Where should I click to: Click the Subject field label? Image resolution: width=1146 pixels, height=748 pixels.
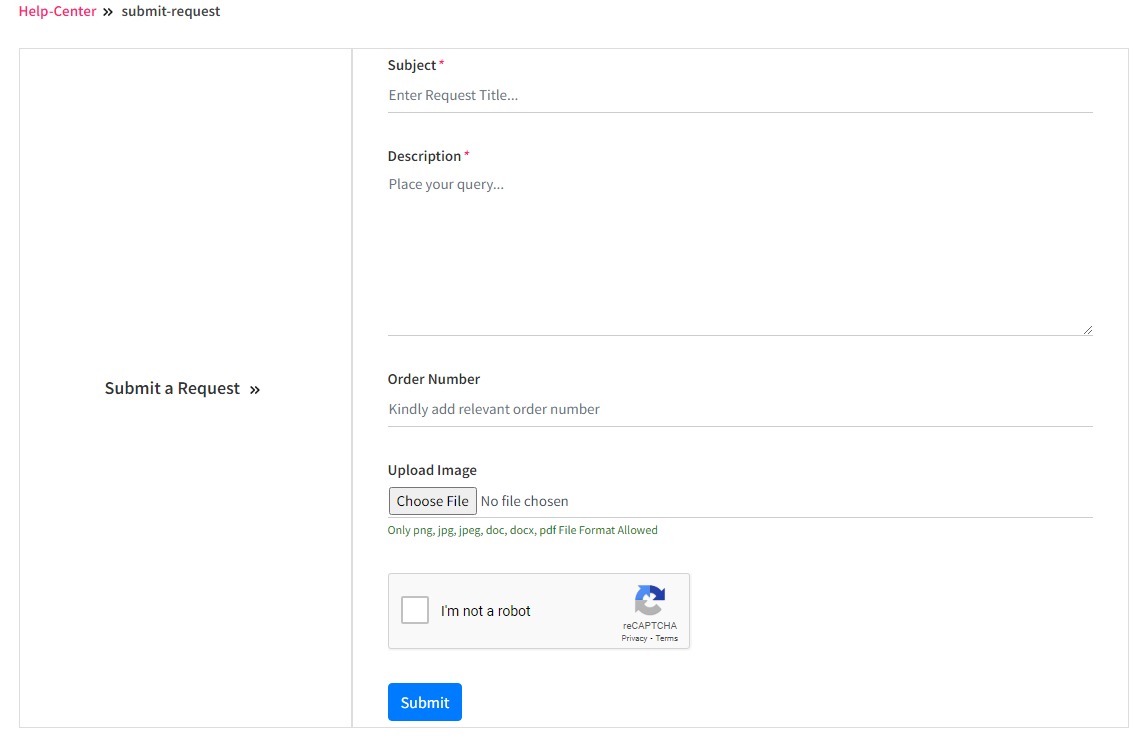(411, 65)
